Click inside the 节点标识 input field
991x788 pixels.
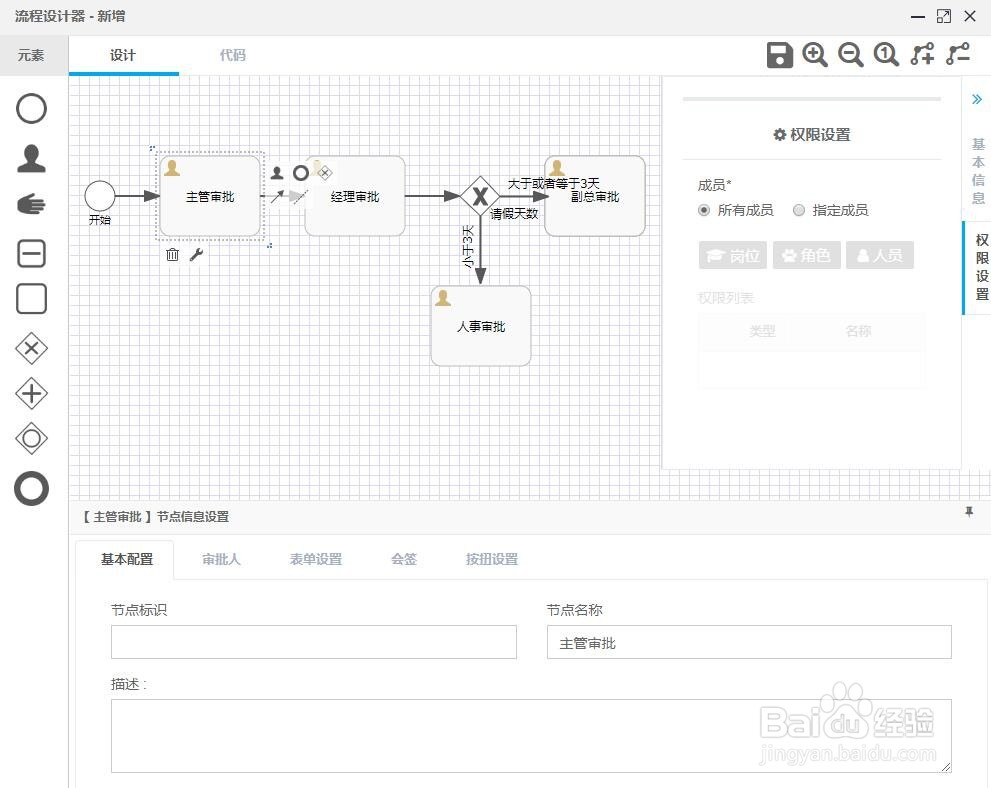tap(313, 642)
